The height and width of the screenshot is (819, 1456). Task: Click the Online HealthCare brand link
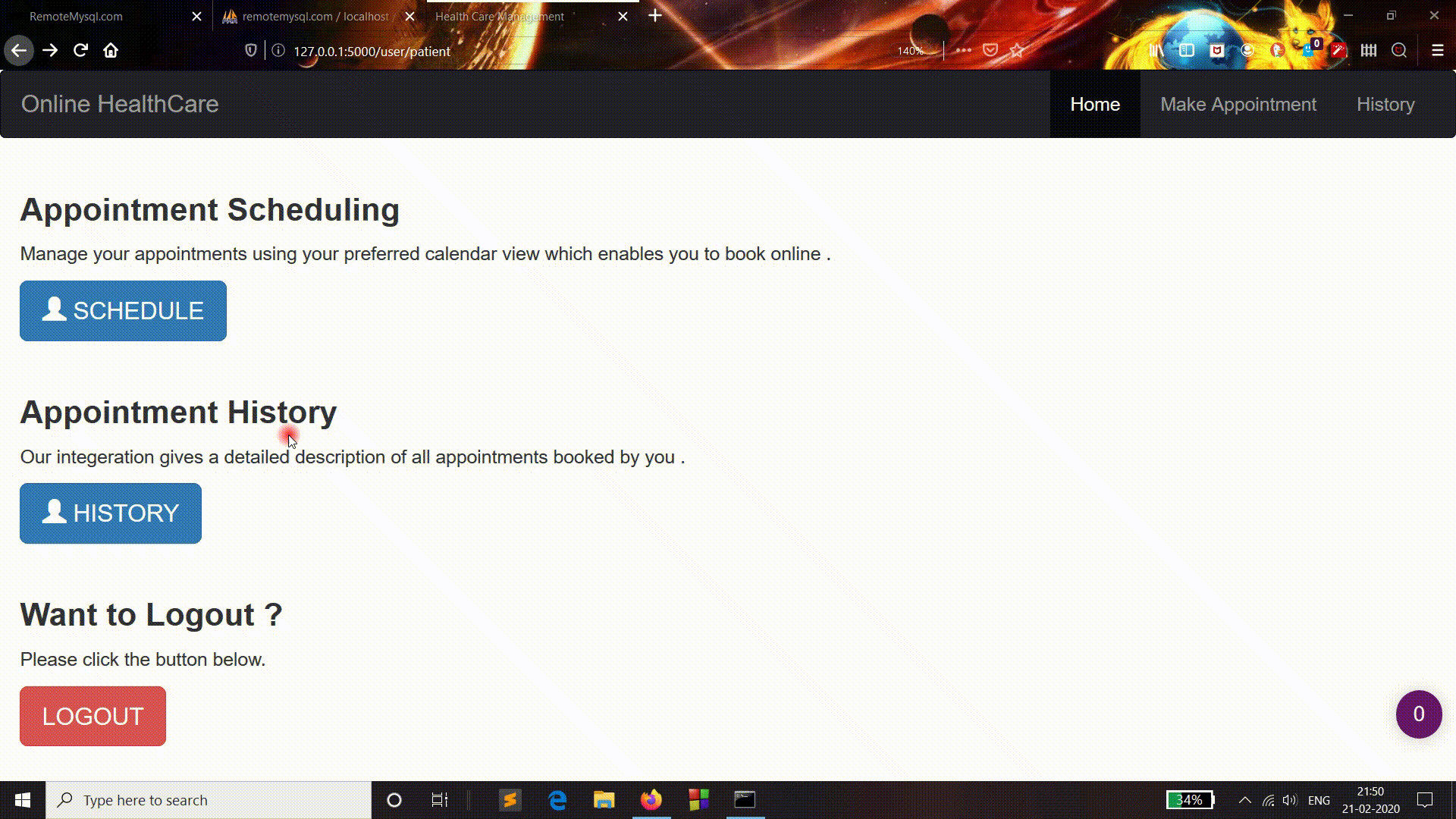pyautogui.click(x=120, y=105)
